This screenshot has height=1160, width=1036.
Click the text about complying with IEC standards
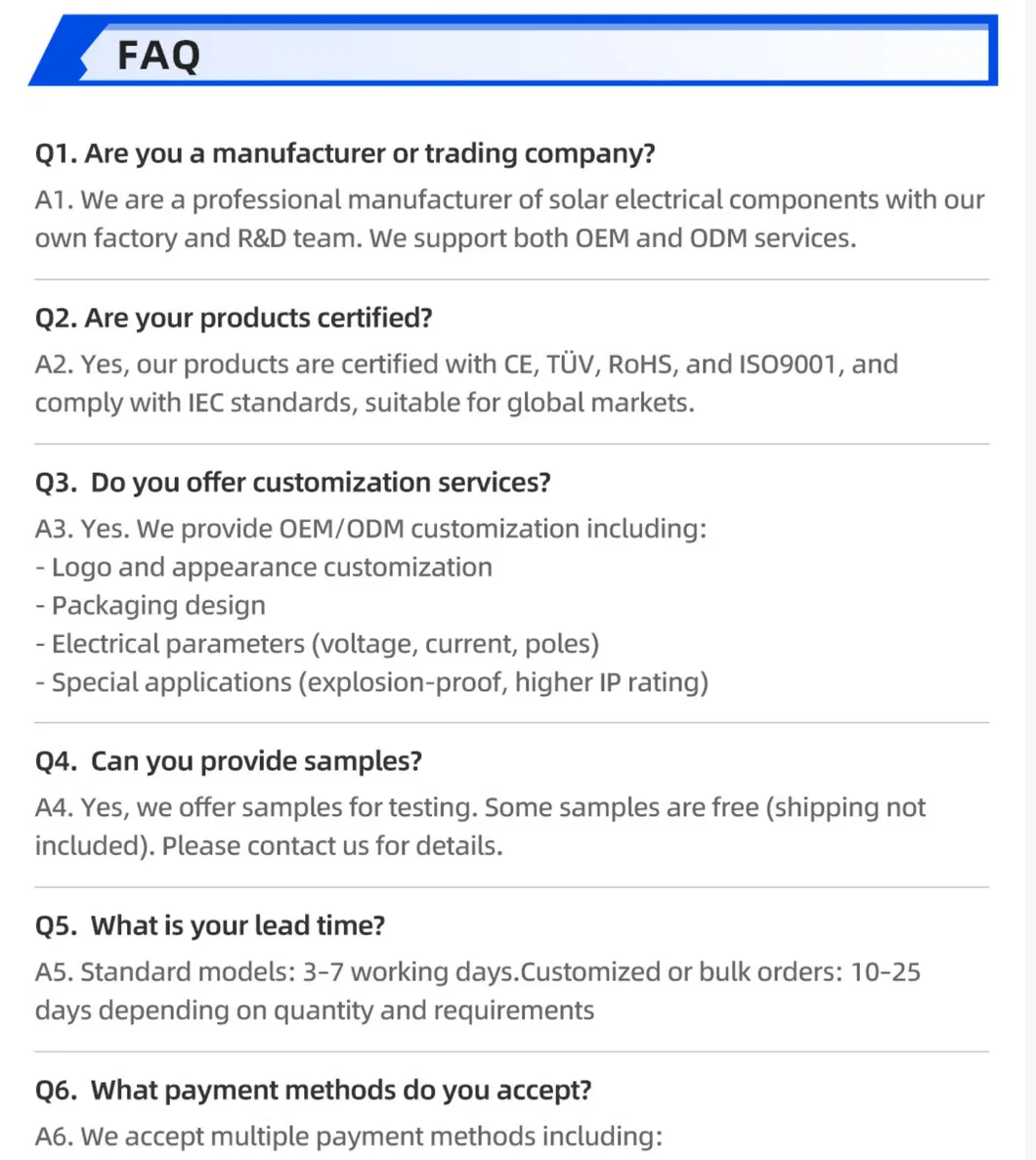364,403
